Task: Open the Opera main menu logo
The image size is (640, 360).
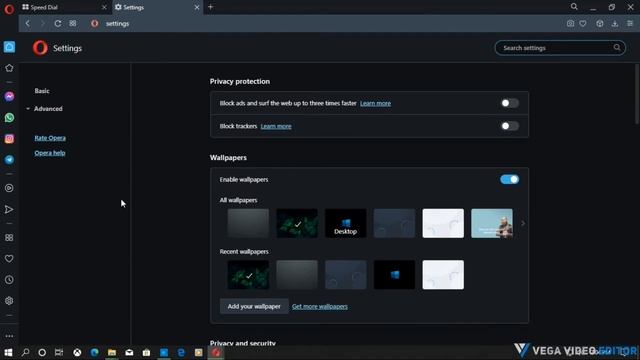Action: (x=9, y=9)
